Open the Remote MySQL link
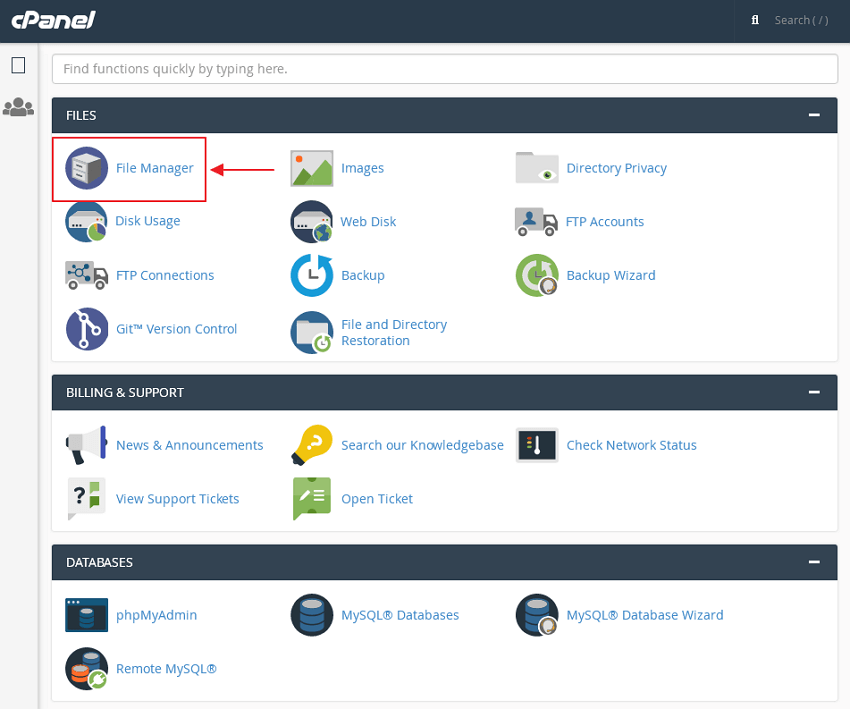The image size is (850, 709). click(166, 669)
